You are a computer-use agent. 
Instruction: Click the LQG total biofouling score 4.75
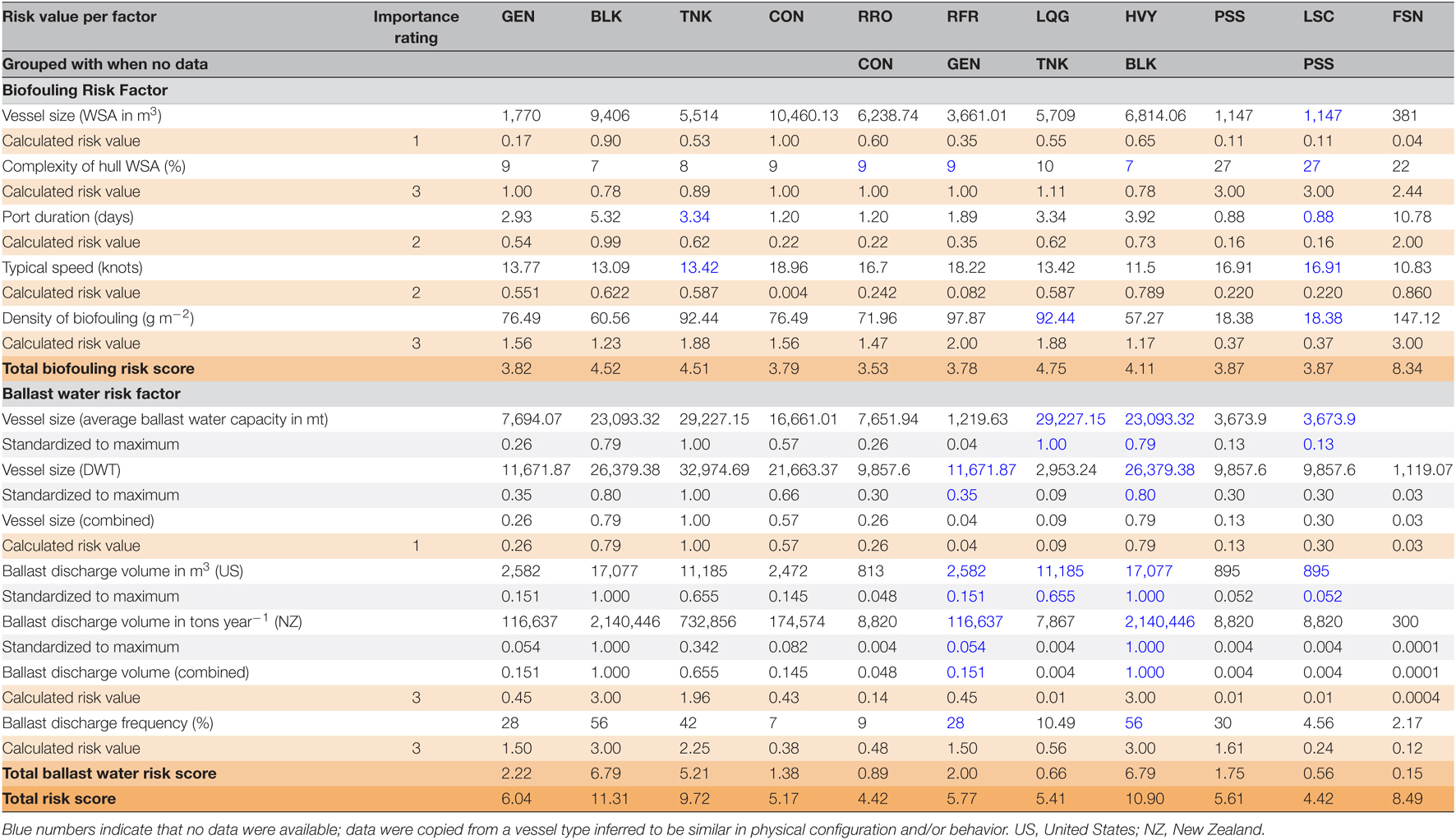pos(1051,368)
